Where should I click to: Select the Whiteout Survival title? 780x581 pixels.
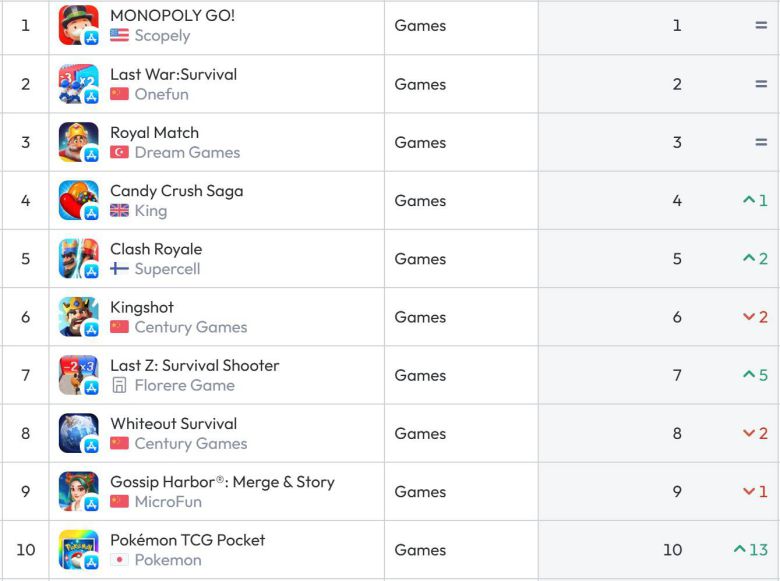(x=173, y=424)
